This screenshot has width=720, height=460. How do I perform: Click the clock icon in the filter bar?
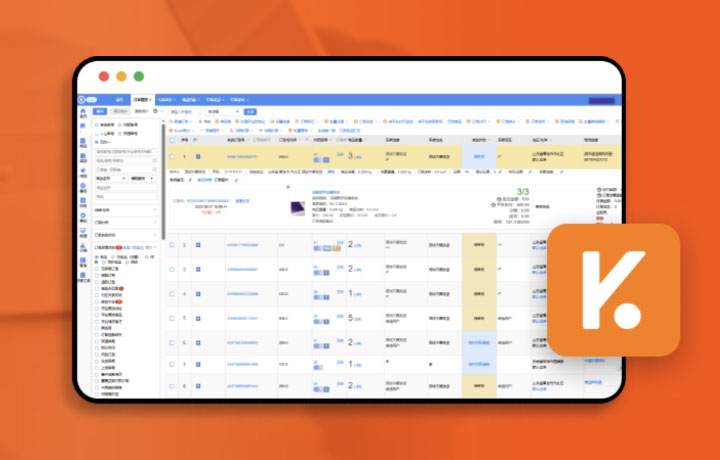(155, 111)
